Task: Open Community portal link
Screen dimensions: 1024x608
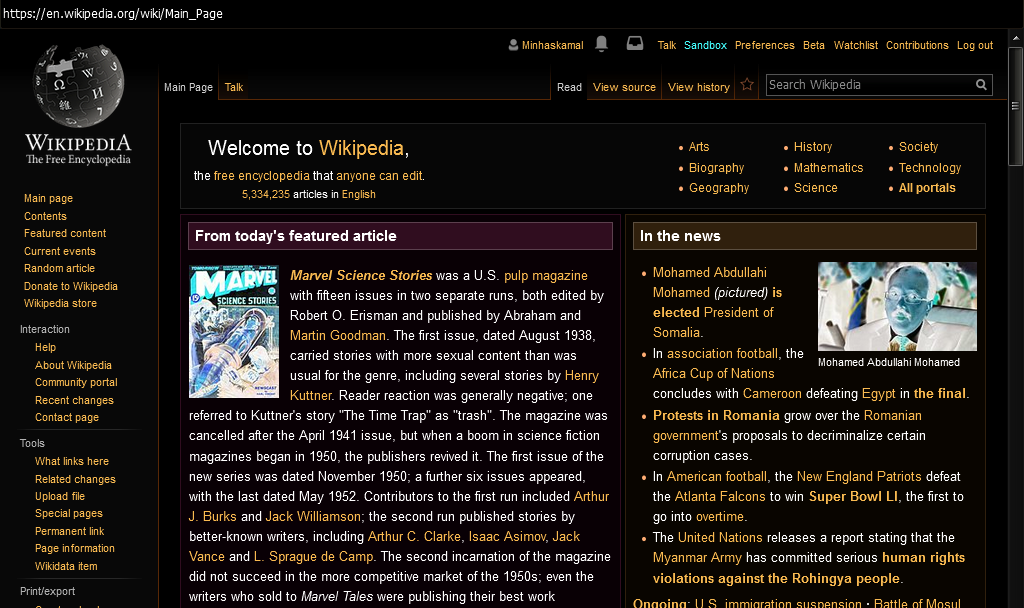Action: pyautogui.click(x=76, y=382)
